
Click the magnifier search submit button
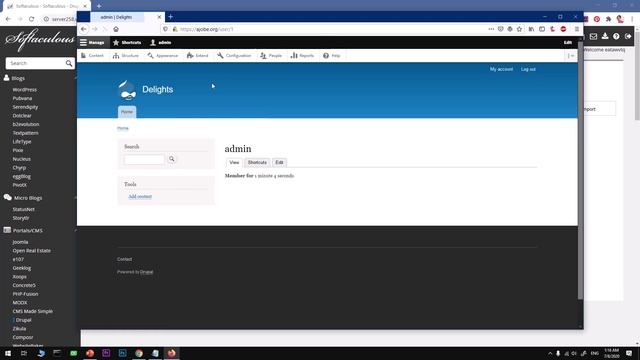(x=172, y=159)
